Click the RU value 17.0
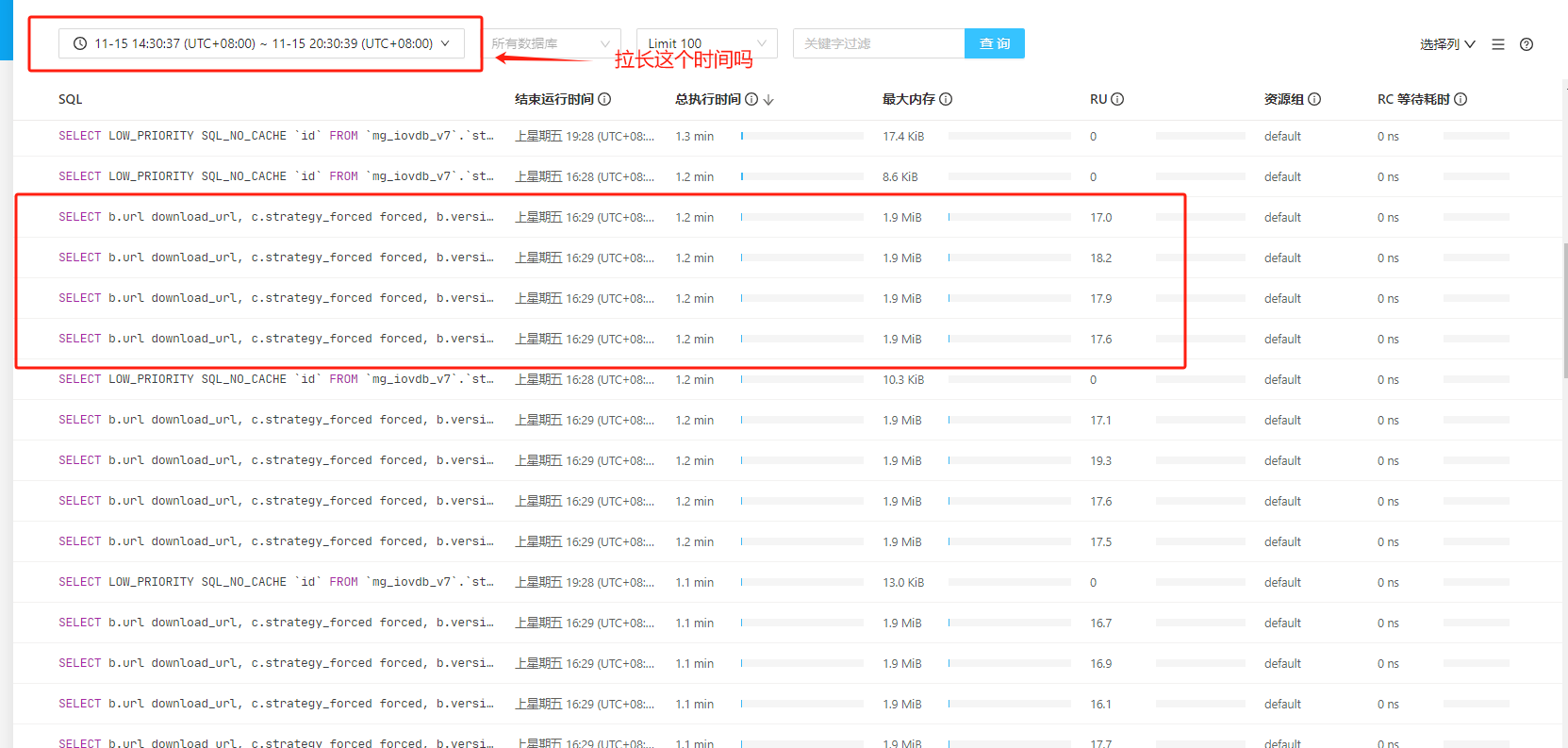The height and width of the screenshot is (748, 1568). [x=1101, y=217]
